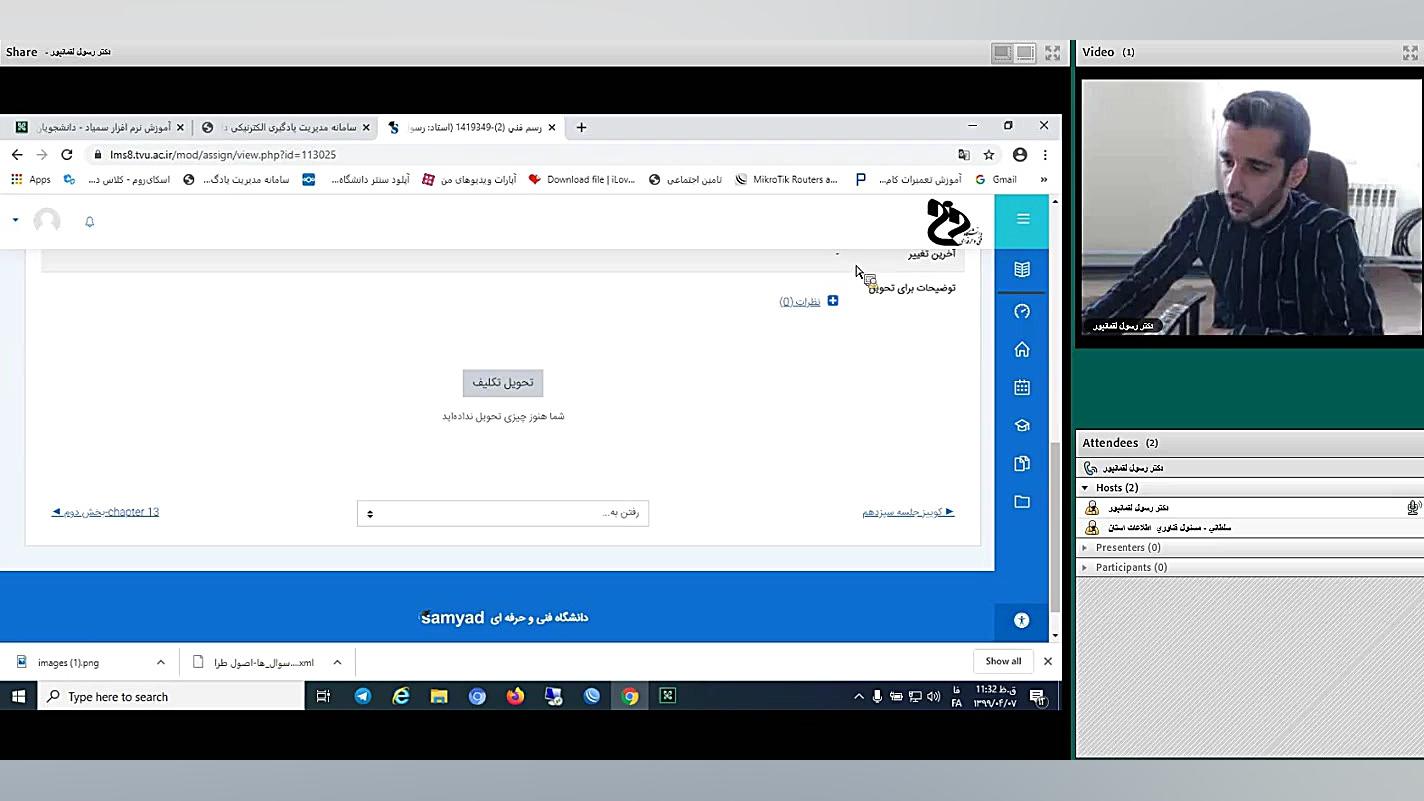Screen dimensions: 1424x801
Task: Open the book icon in the blue sidebar
Action: [1022, 269]
